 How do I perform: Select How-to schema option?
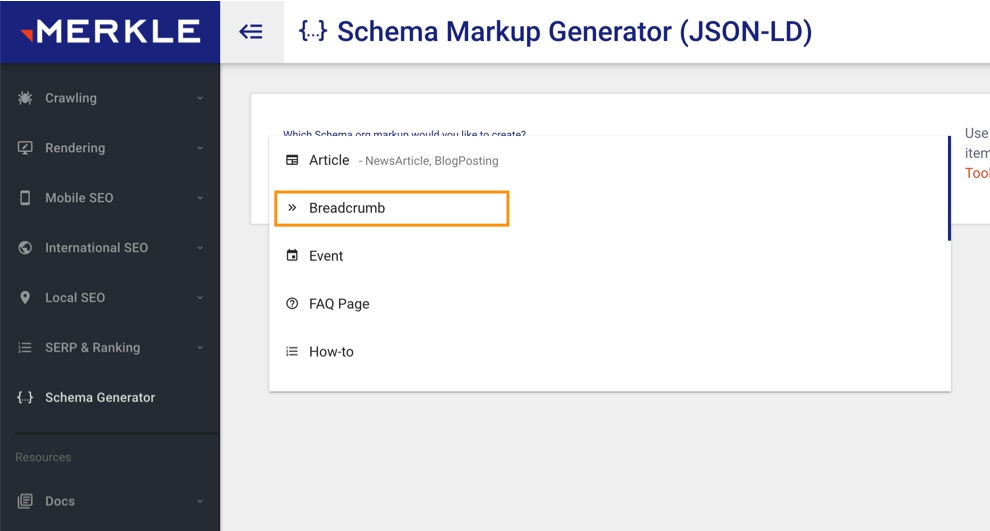[609, 352]
